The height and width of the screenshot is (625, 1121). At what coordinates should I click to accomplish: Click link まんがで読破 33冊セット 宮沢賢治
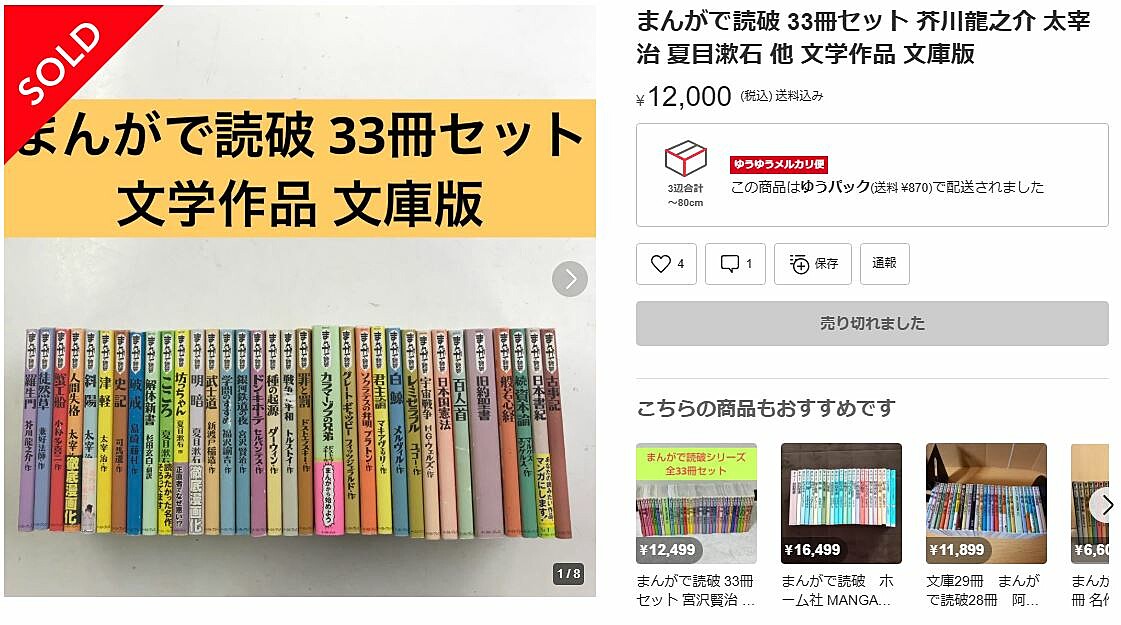696,590
